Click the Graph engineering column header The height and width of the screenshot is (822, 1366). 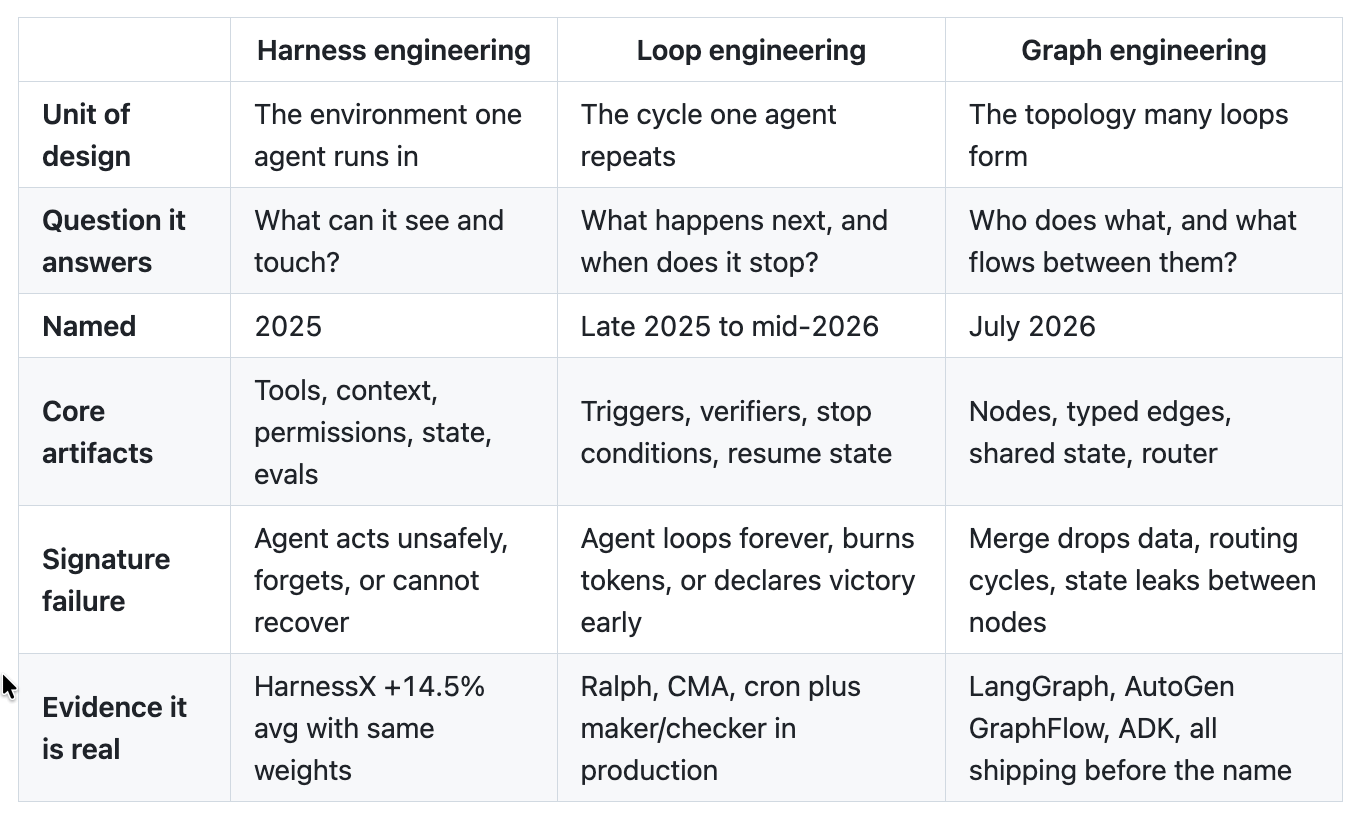pyautogui.click(x=1144, y=50)
